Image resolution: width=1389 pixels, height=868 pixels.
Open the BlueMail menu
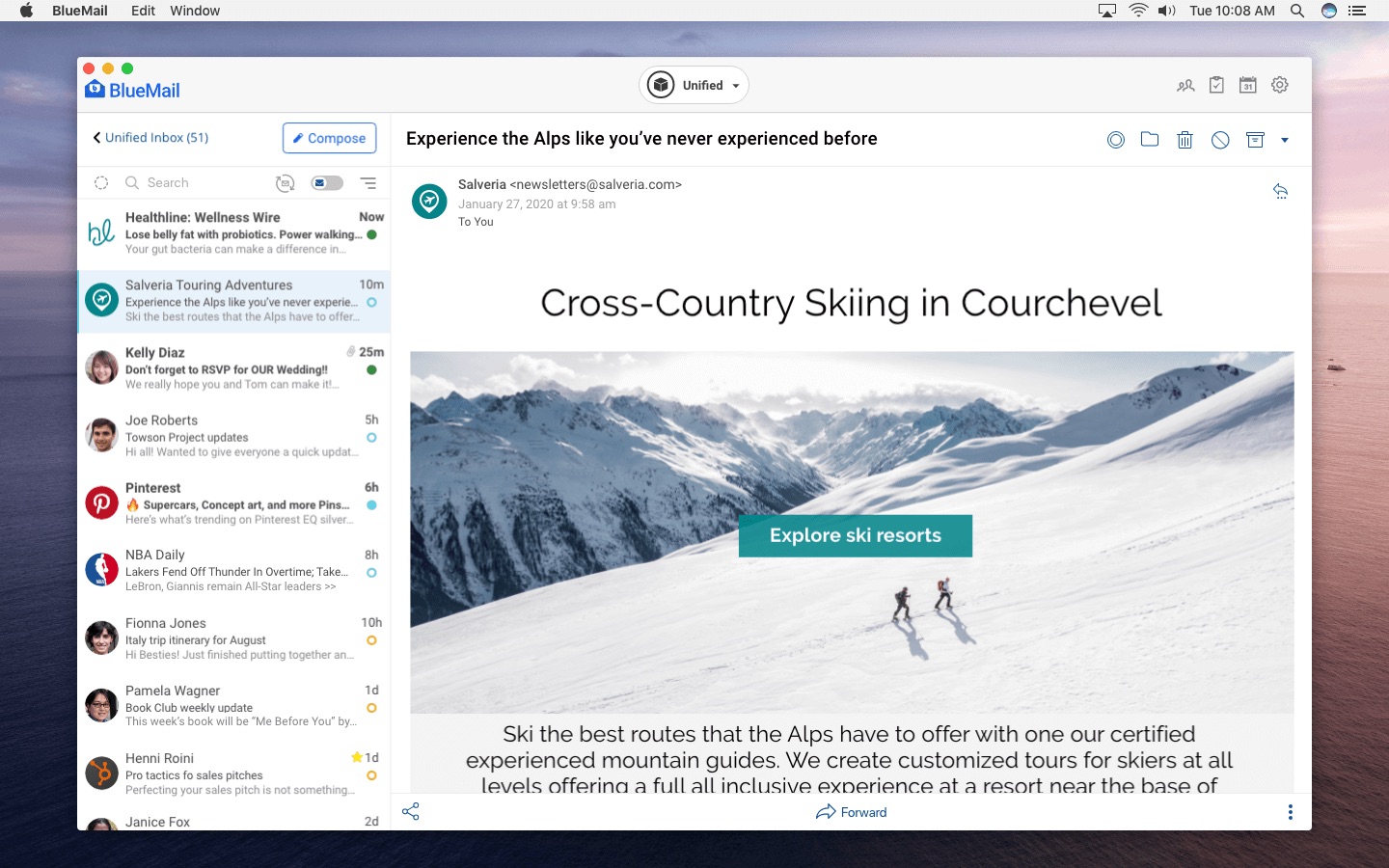[x=80, y=11]
